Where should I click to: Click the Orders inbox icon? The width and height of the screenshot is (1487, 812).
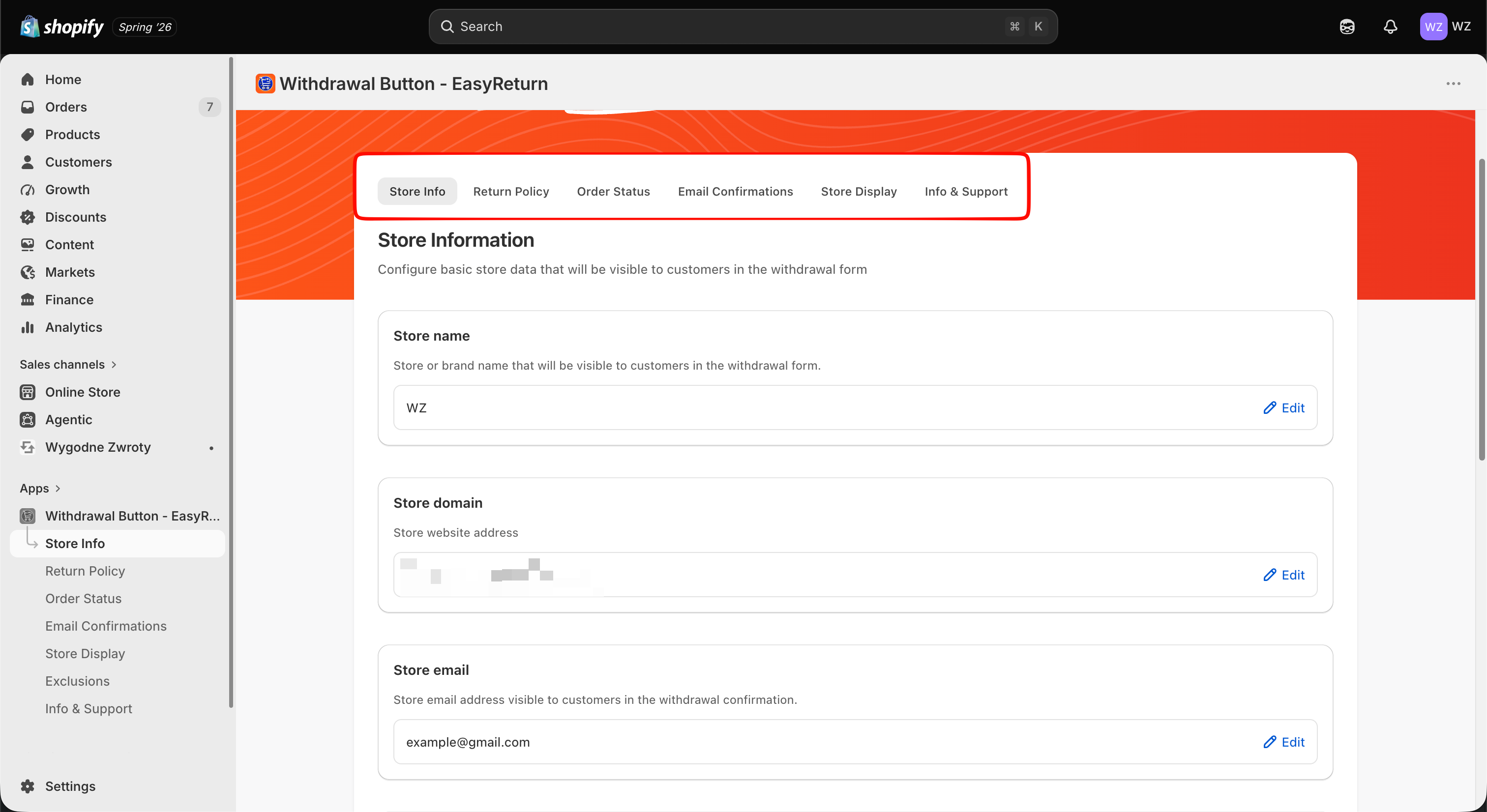coord(28,107)
